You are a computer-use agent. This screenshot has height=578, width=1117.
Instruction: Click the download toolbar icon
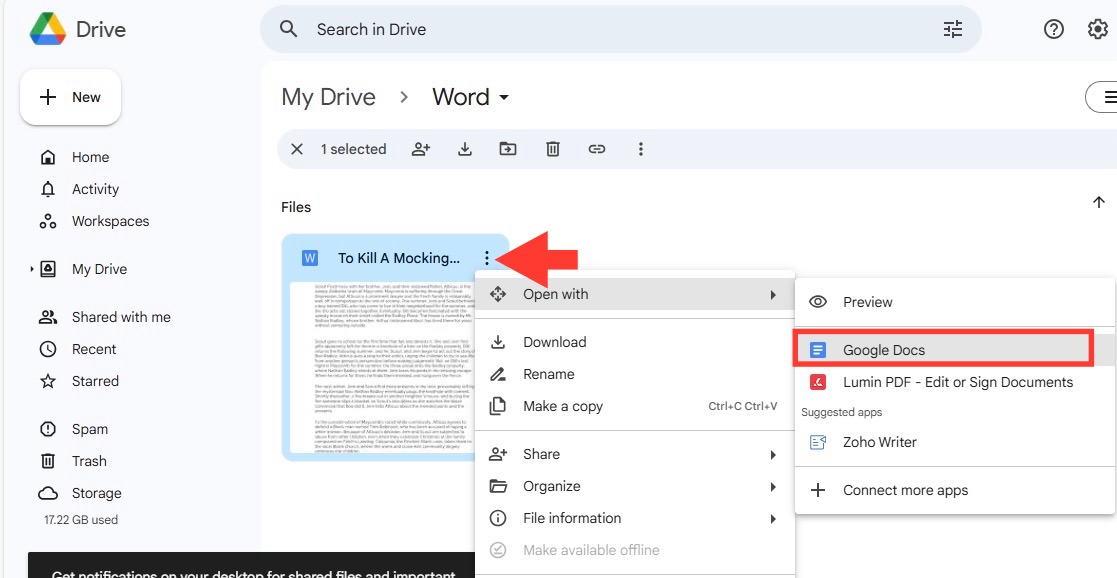pyautogui.click(x=464, y=149)
